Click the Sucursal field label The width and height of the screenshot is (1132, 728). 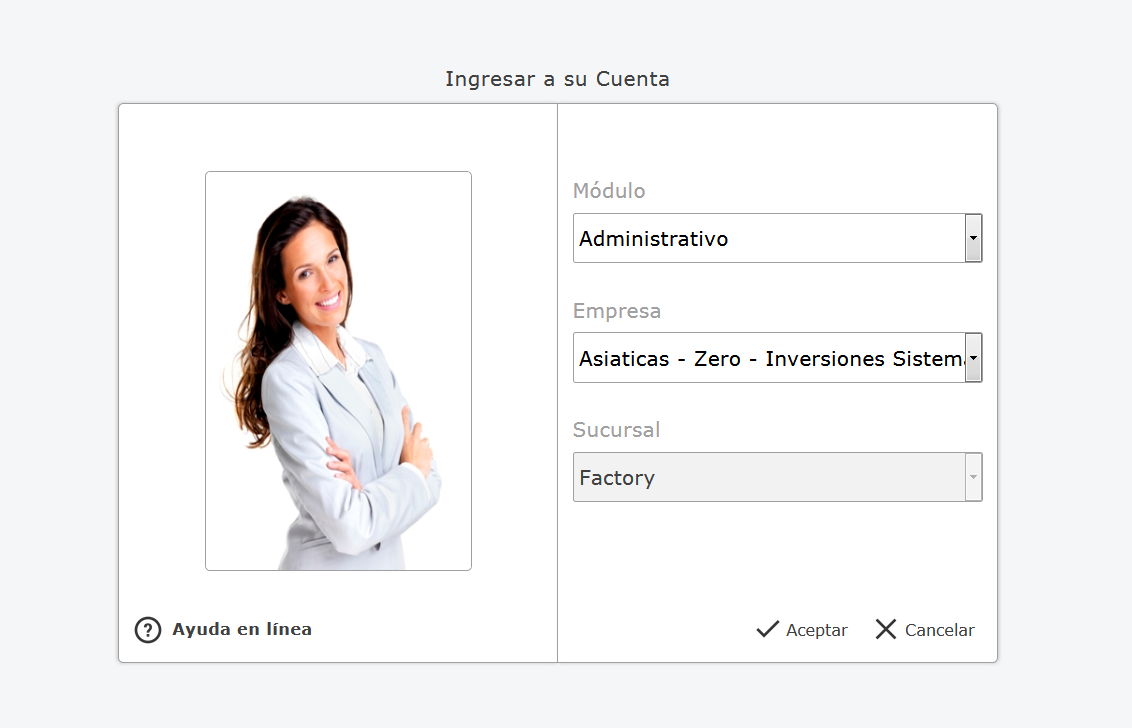click(x=617, y=430)
